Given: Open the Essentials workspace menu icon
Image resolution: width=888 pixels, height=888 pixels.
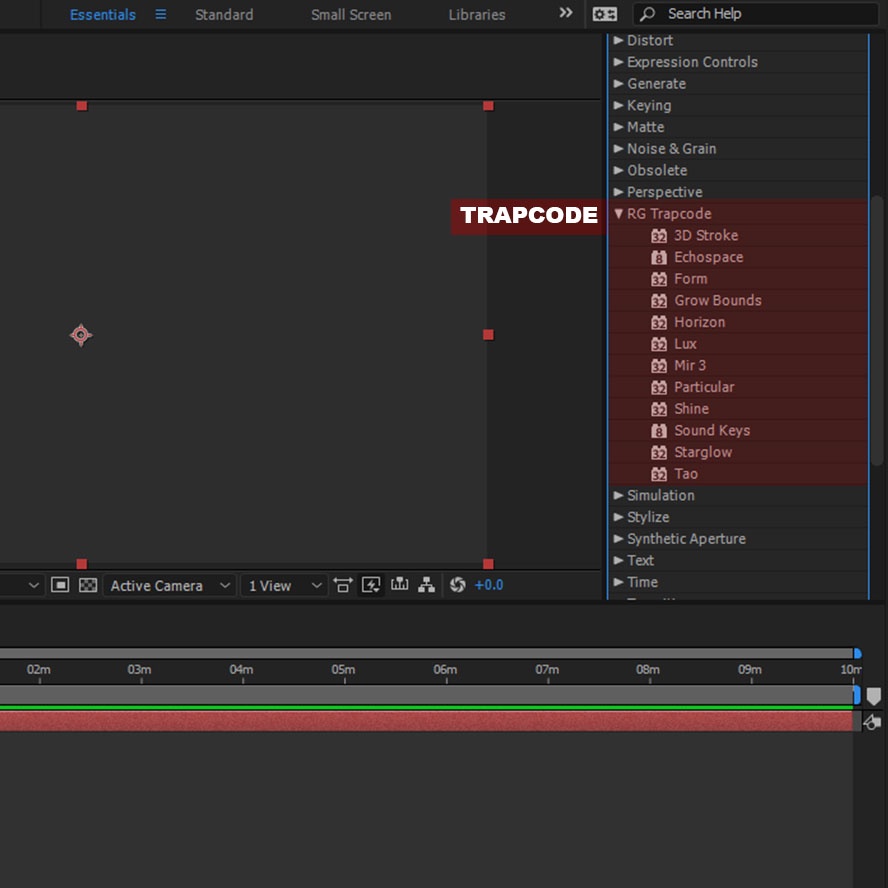Looking at the screenshot, I should [160, 14].
